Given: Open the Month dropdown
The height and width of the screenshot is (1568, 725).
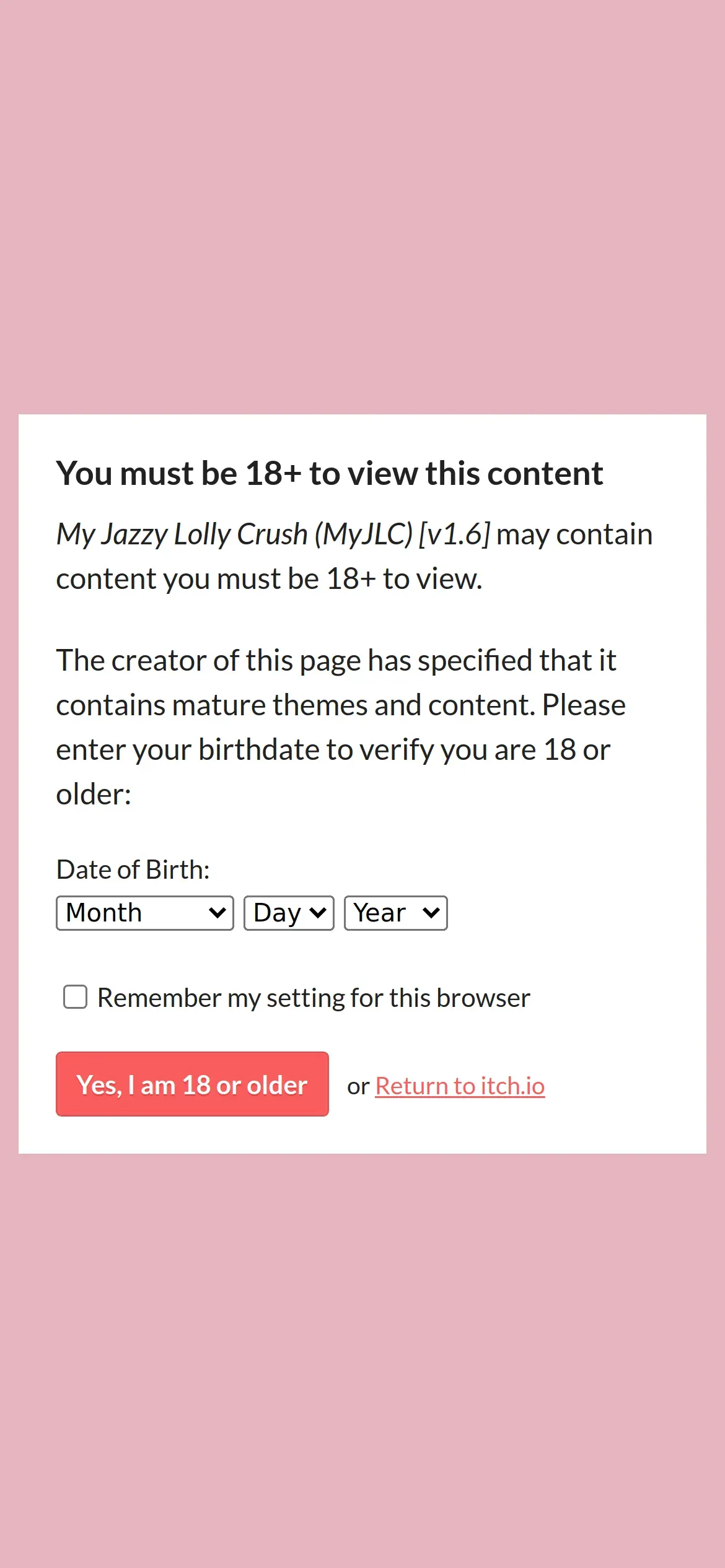Looking at the screenshot, I should click(x=144, y=913).
